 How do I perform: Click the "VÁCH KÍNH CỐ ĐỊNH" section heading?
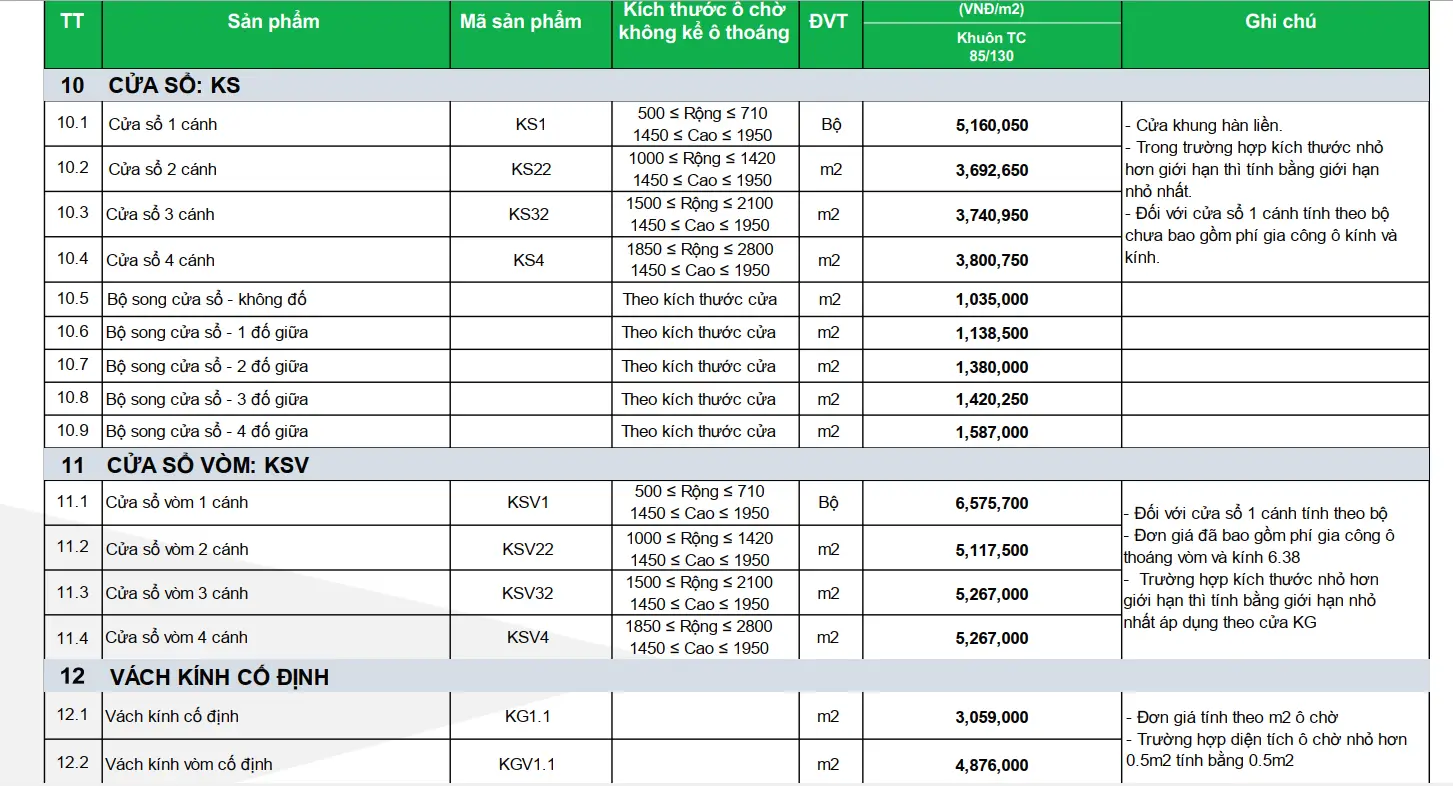pyautogui.click(x=219, y=677)
